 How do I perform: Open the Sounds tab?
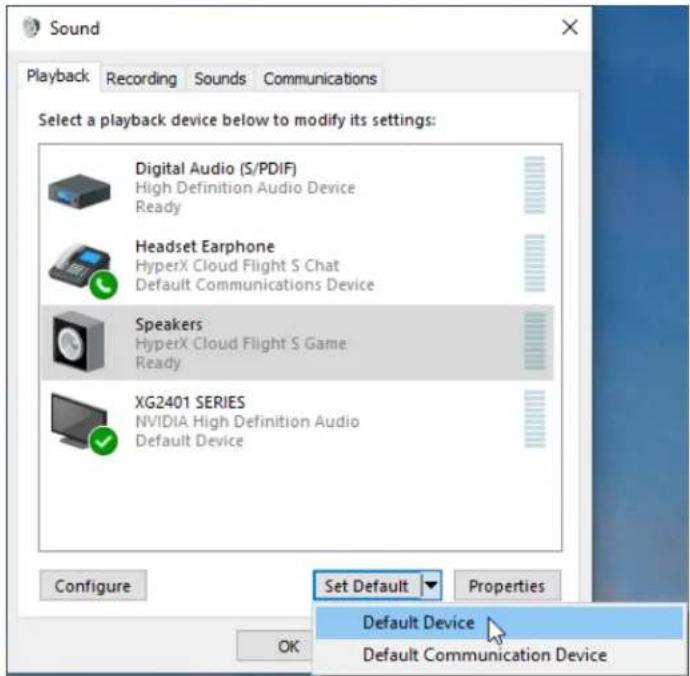click(220, 79)
